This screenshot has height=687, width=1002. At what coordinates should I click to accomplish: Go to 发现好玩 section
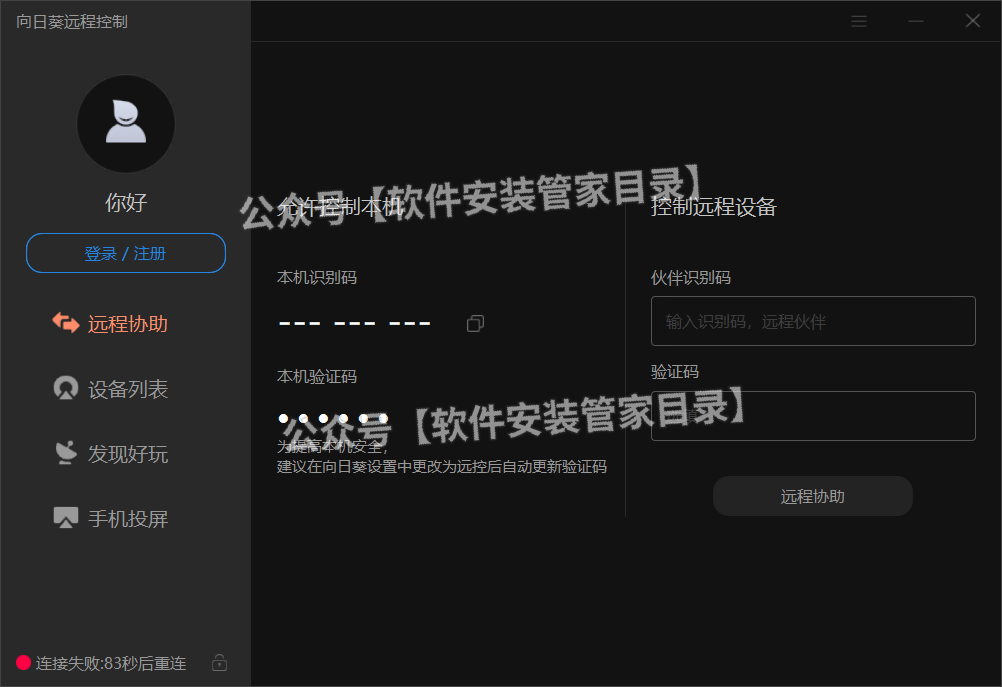click(x=111, y=454)
